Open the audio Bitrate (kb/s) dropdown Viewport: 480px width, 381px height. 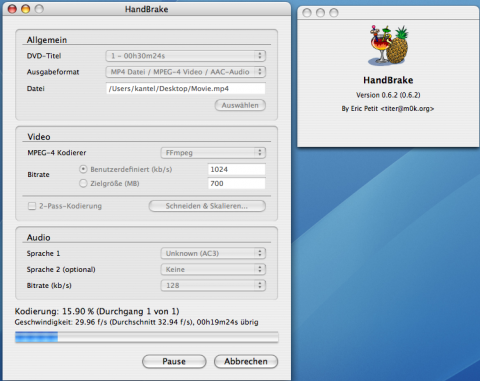(x=213, y=285)
